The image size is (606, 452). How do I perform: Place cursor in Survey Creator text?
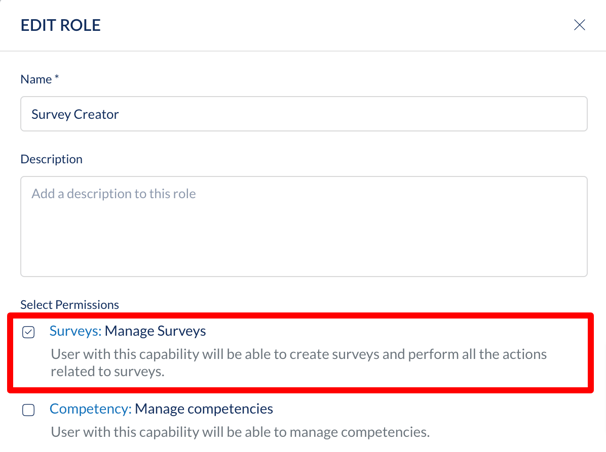point(75,114)
